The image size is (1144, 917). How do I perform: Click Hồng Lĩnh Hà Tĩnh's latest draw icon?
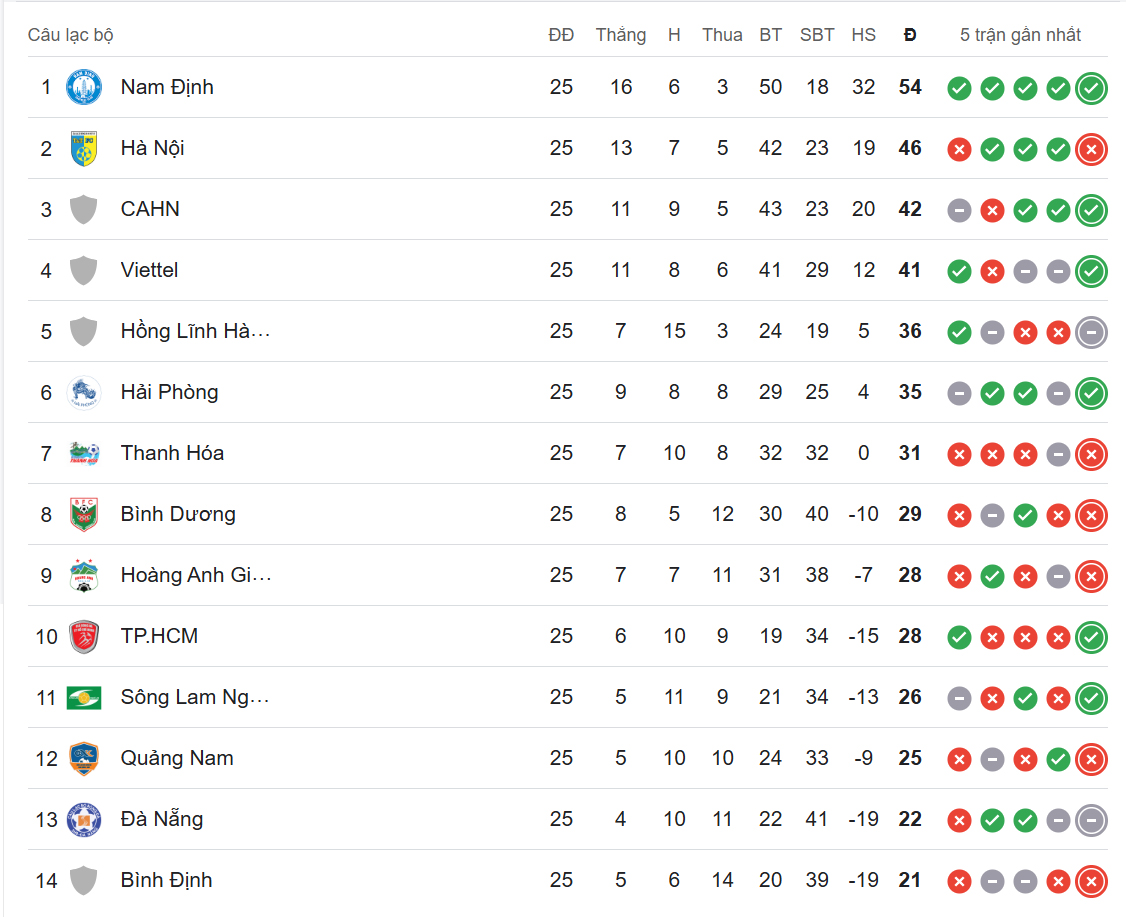[1091, 333]
